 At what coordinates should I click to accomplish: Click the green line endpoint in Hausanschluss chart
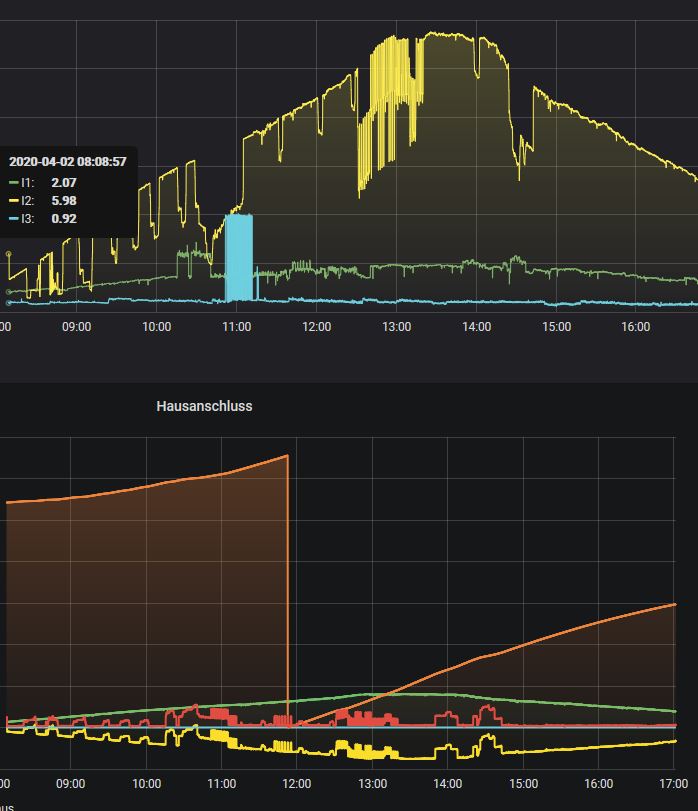click(675, 712)
